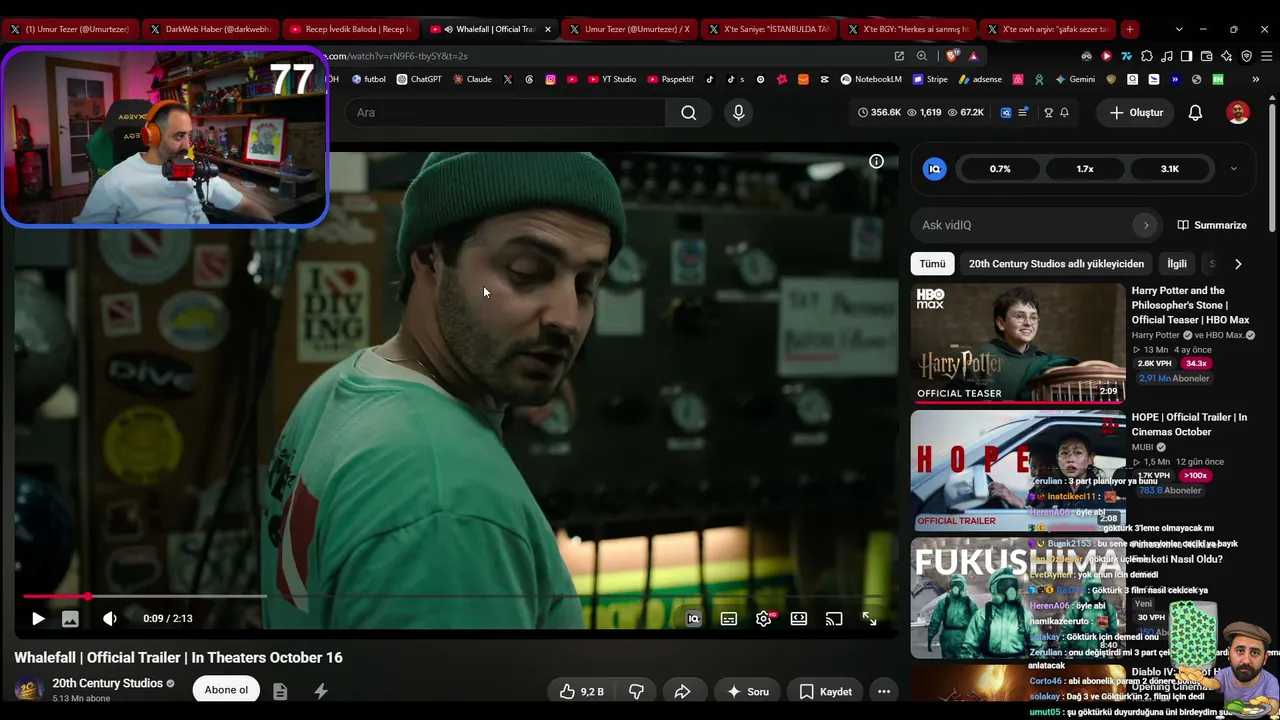Click the YouTube search magnifier button
Screen dimensions: 1280x720
pos(689,113)
